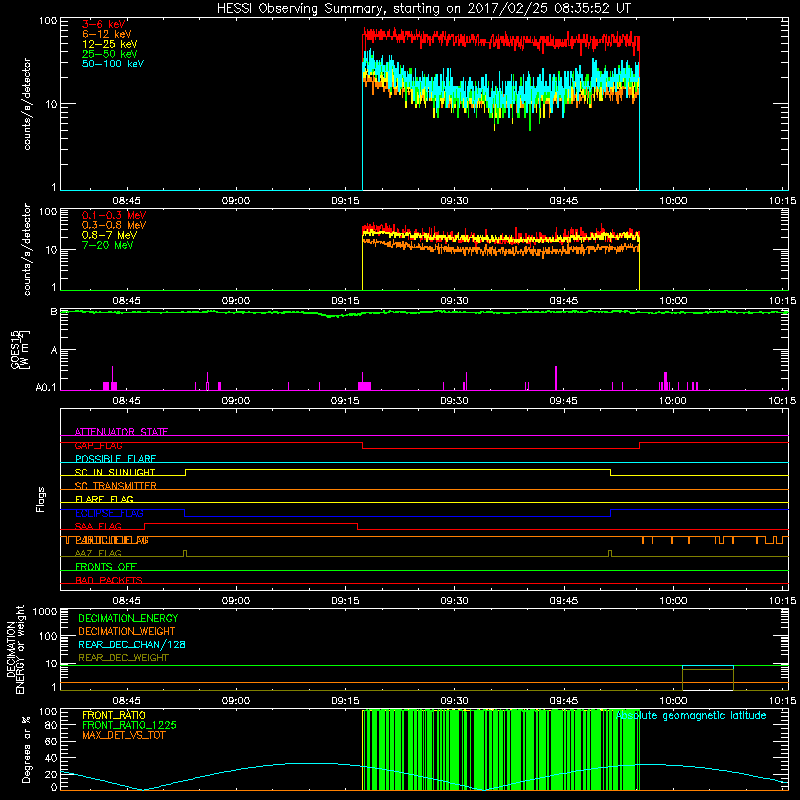800x800 pixels.
Task: Click the counts/s/detector axis title of top panel
Action: pyautogui.click(x=27, y=104)
